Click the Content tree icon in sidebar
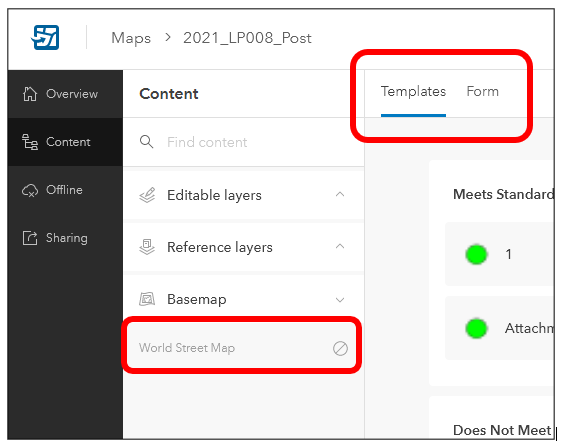This screenshot has width=564, height=445. click(x=30, y=142)
